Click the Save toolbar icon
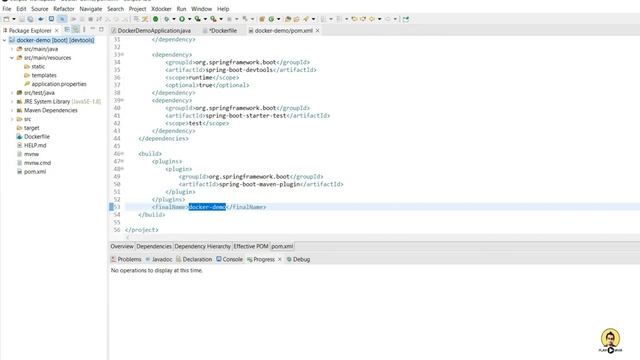 pyautogui.click(x=22, y=19)
